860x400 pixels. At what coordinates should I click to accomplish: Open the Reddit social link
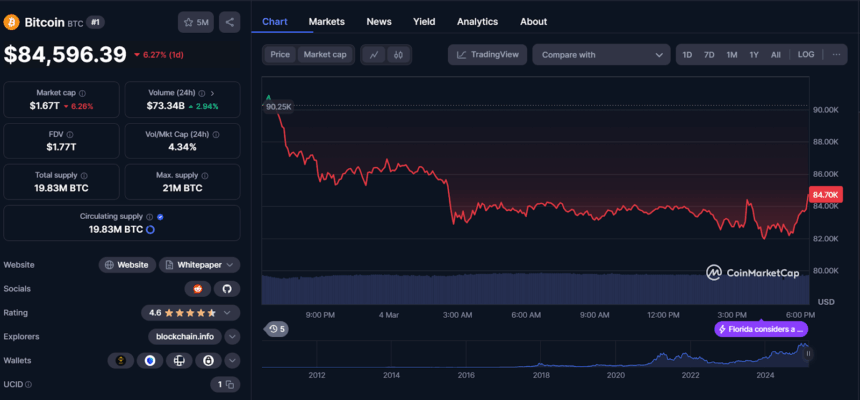pos(197,289)
